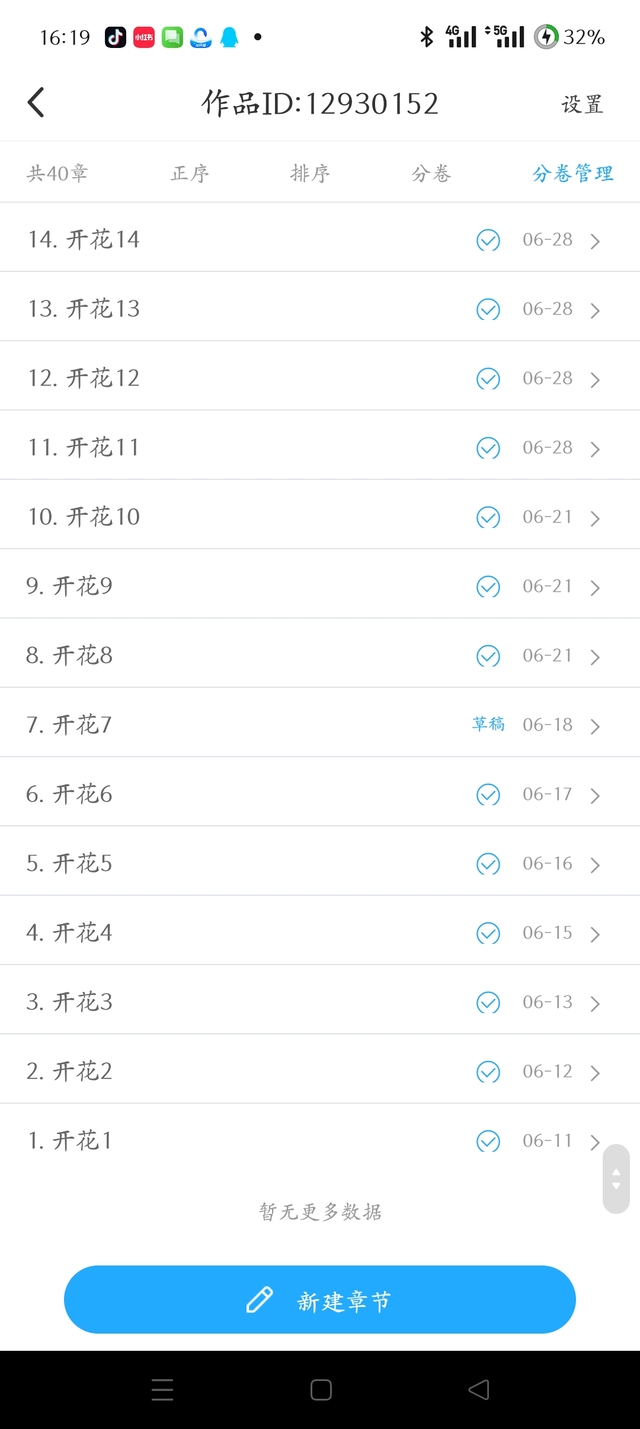Screen dimensions: 640x1429
Task: Expand draft chapter 开花7 chevron
Action: click(x=595, y=726)
